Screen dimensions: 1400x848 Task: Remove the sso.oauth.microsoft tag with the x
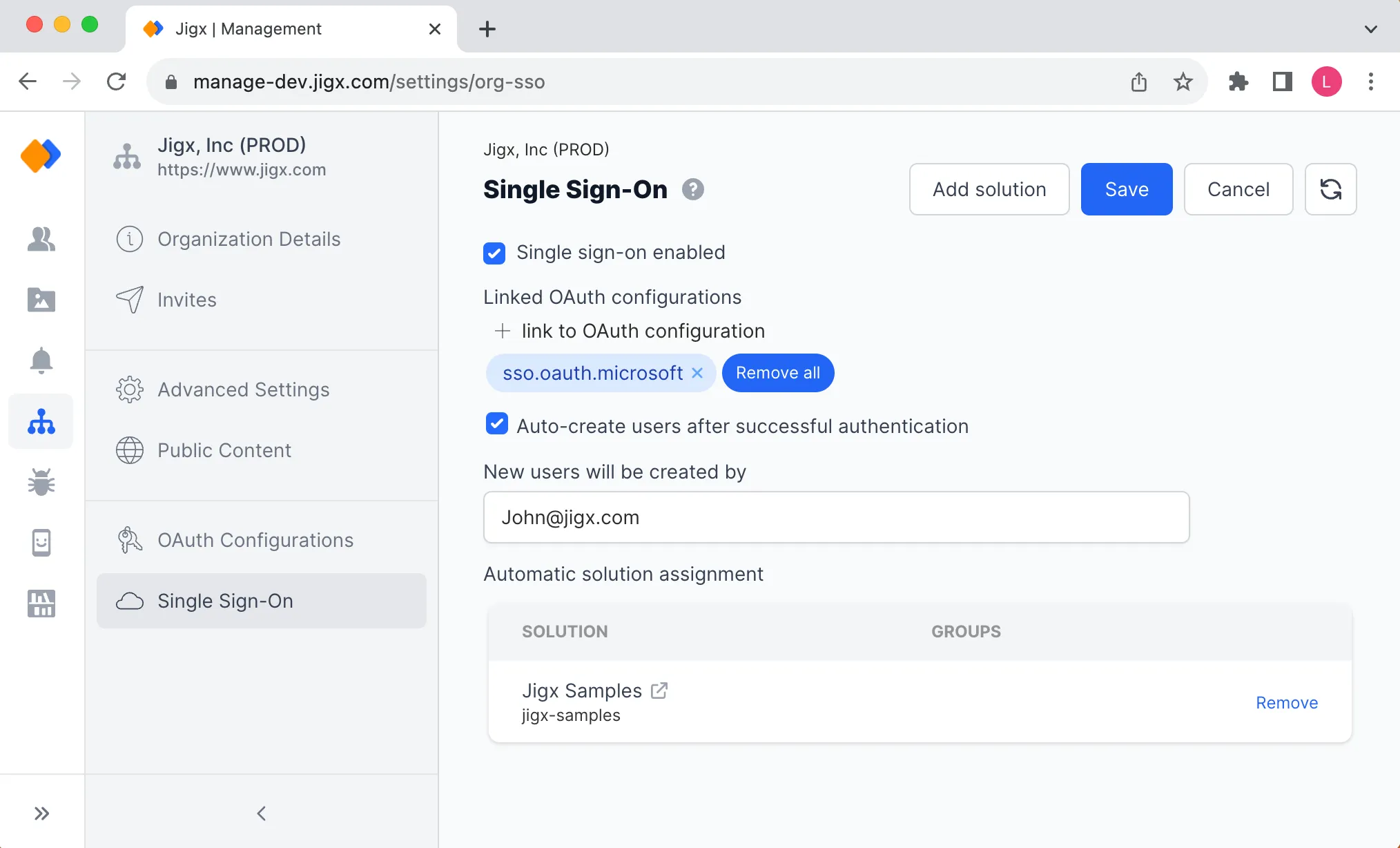pos(697,373)
